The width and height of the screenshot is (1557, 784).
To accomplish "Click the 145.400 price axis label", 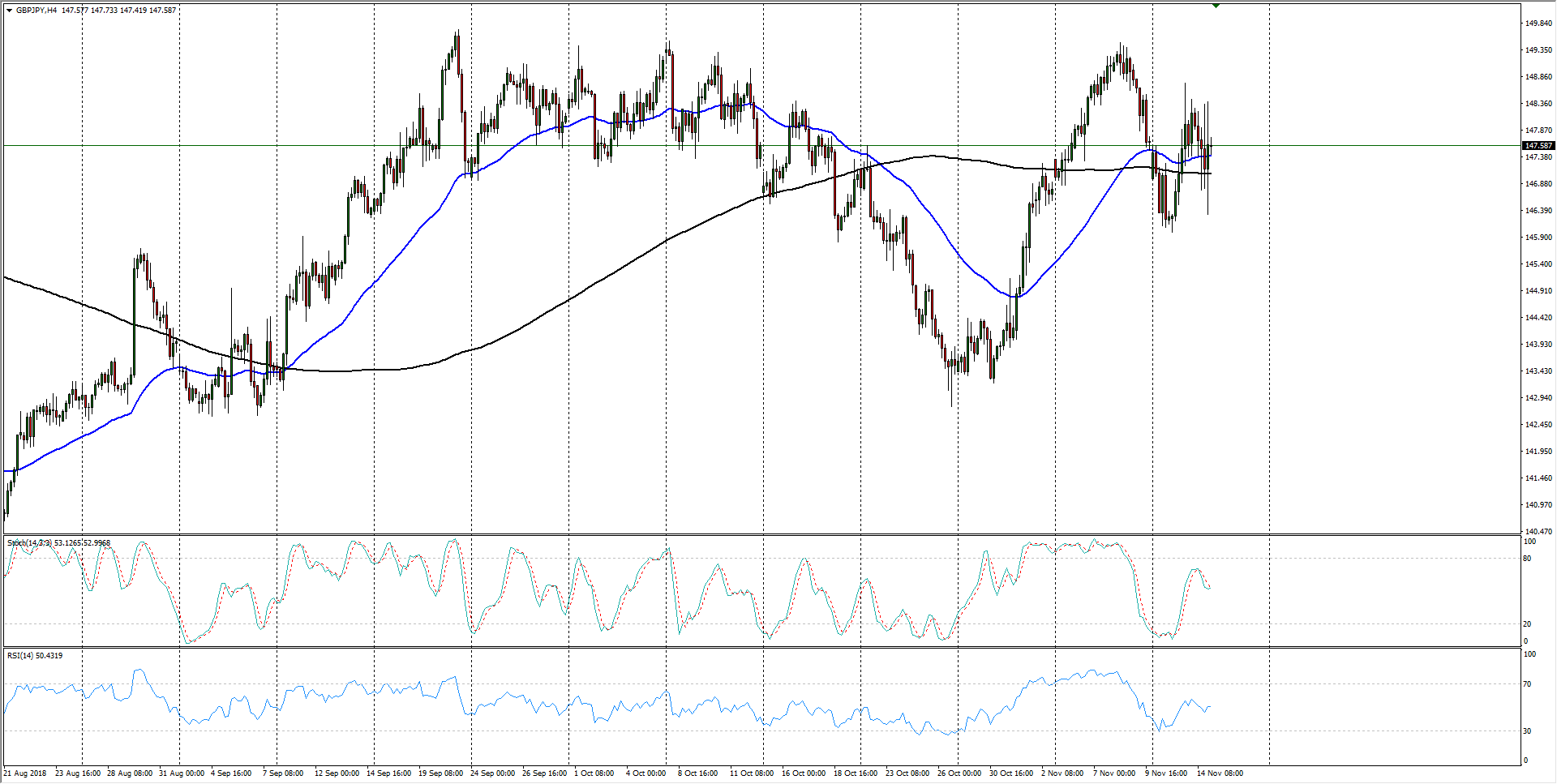I will click(1538, 264).
